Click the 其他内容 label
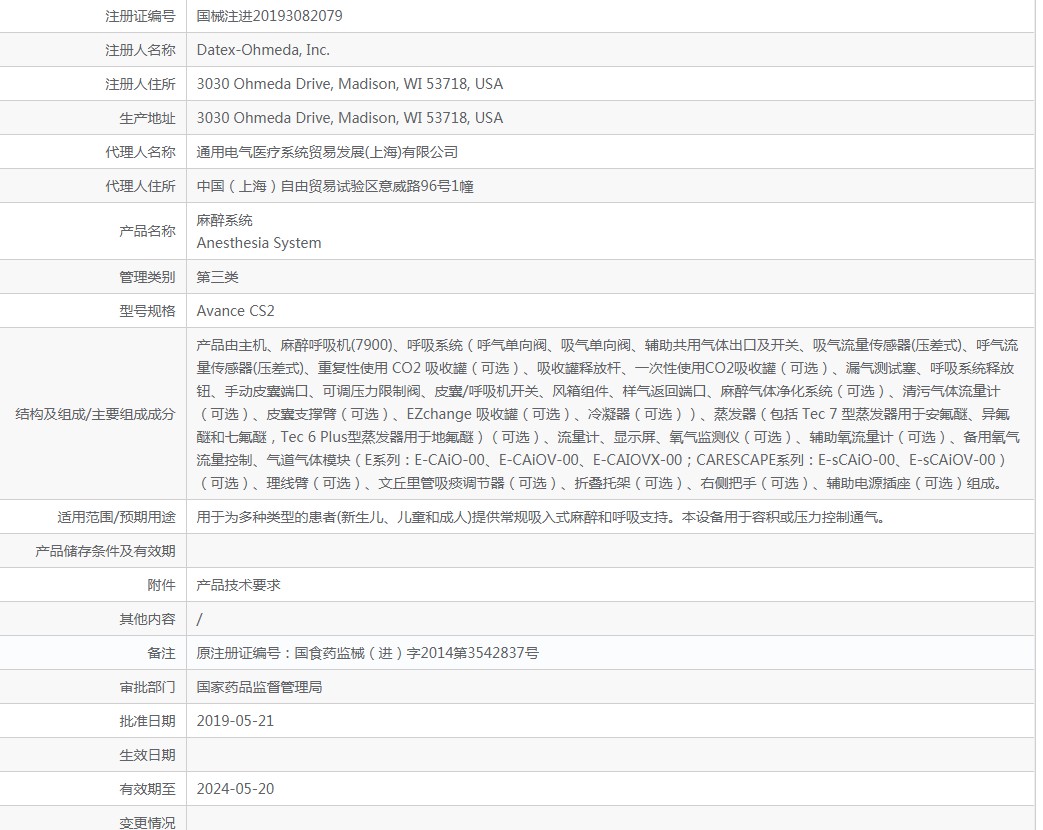 [x=148, y=619]
